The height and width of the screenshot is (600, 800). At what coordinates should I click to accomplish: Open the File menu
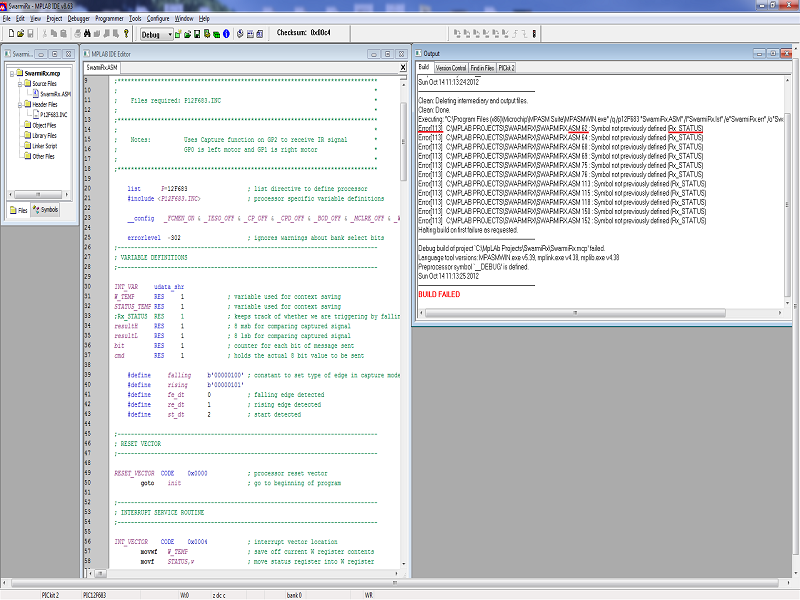point(7,19)
